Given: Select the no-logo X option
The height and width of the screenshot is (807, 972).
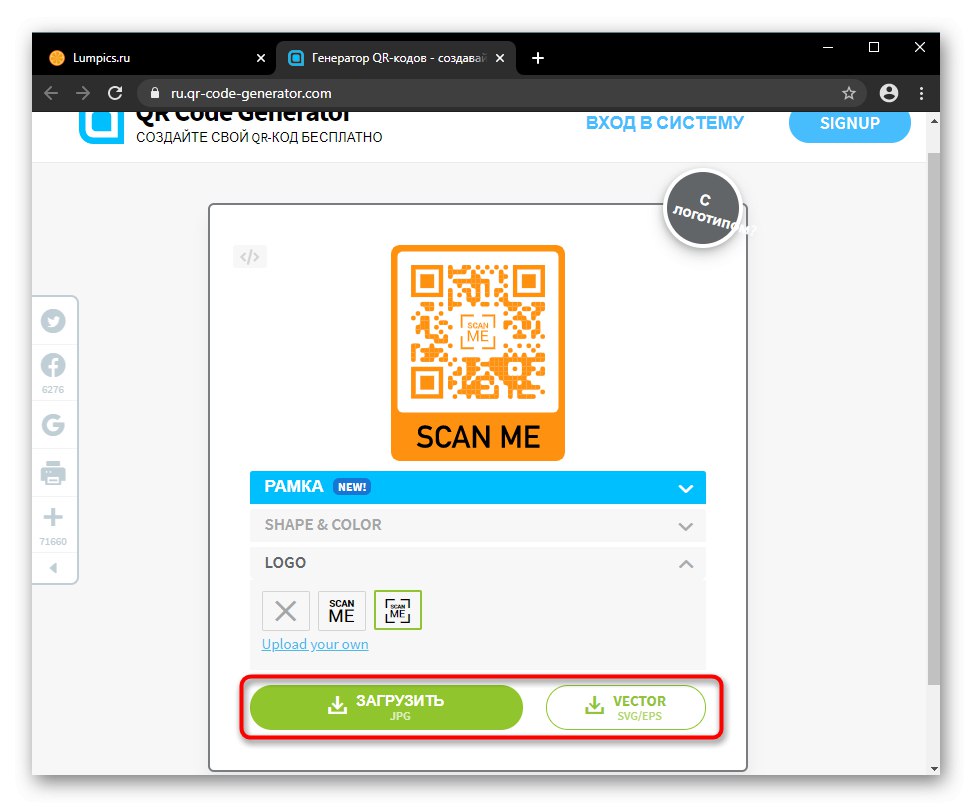Looking at the screenshot, I should coord(286,611).
